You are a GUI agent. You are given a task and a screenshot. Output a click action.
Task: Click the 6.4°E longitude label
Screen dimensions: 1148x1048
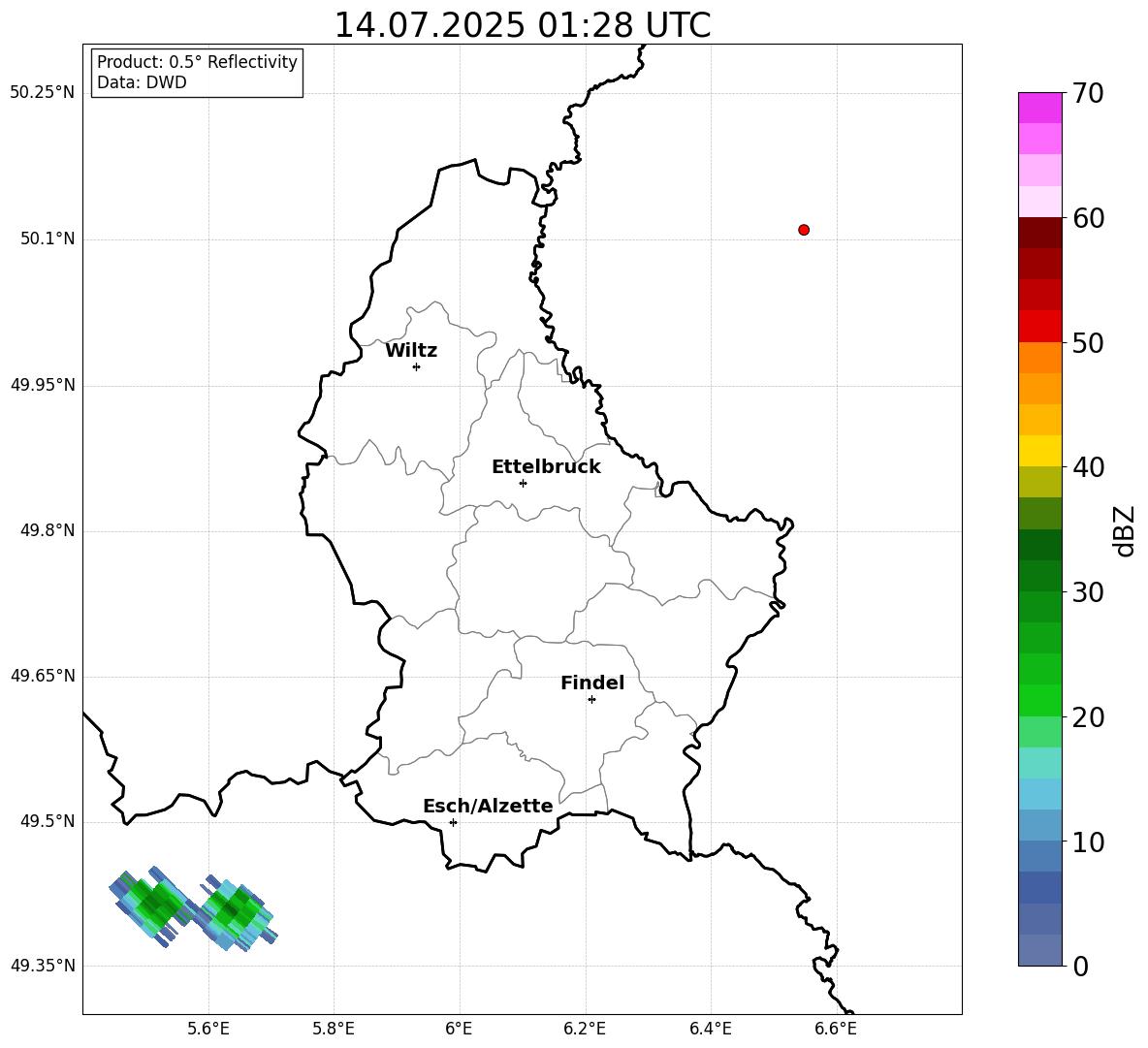710,1029
